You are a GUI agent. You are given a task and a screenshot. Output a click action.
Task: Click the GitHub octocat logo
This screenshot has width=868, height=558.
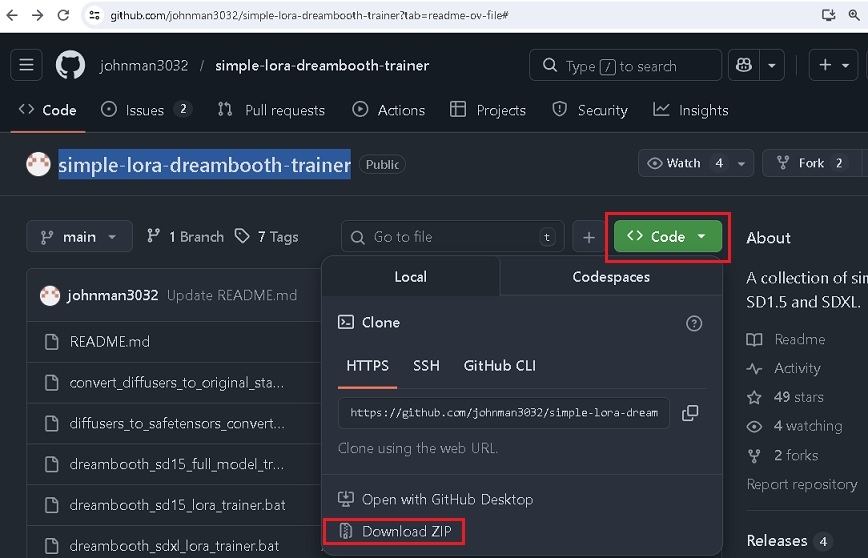pos(70,66)
